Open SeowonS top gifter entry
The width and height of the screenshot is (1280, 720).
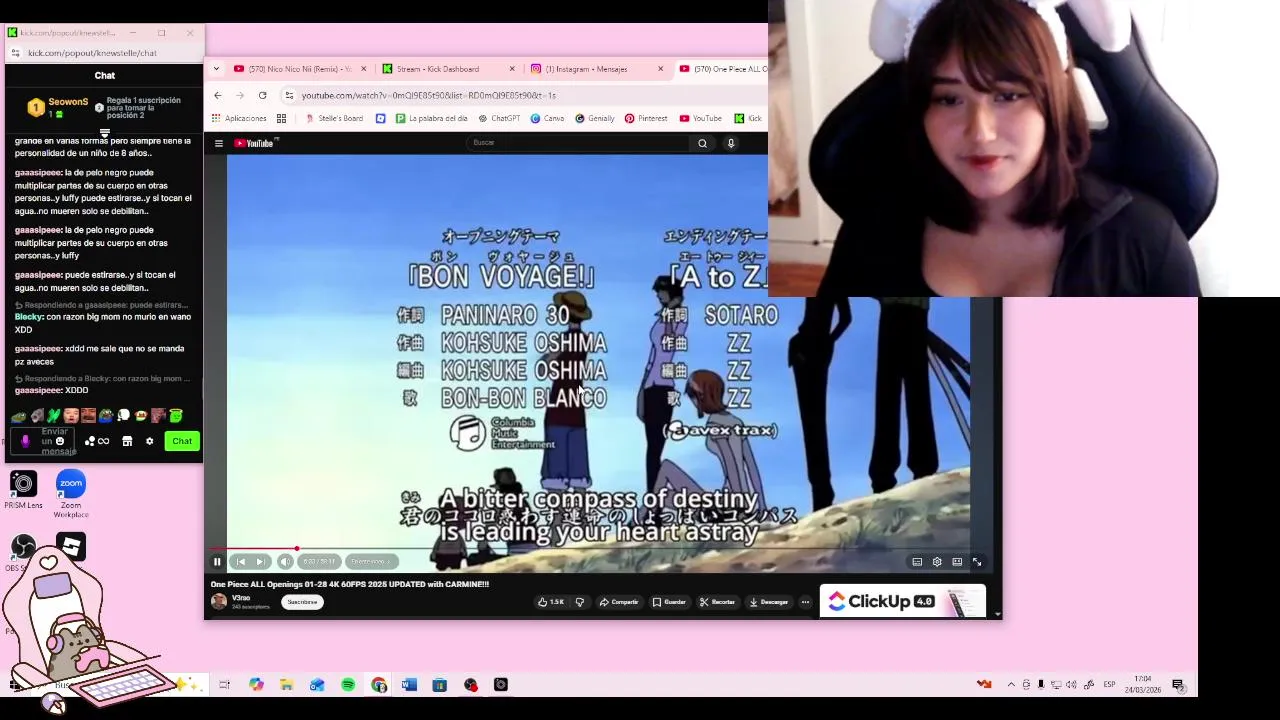[58, 107]
